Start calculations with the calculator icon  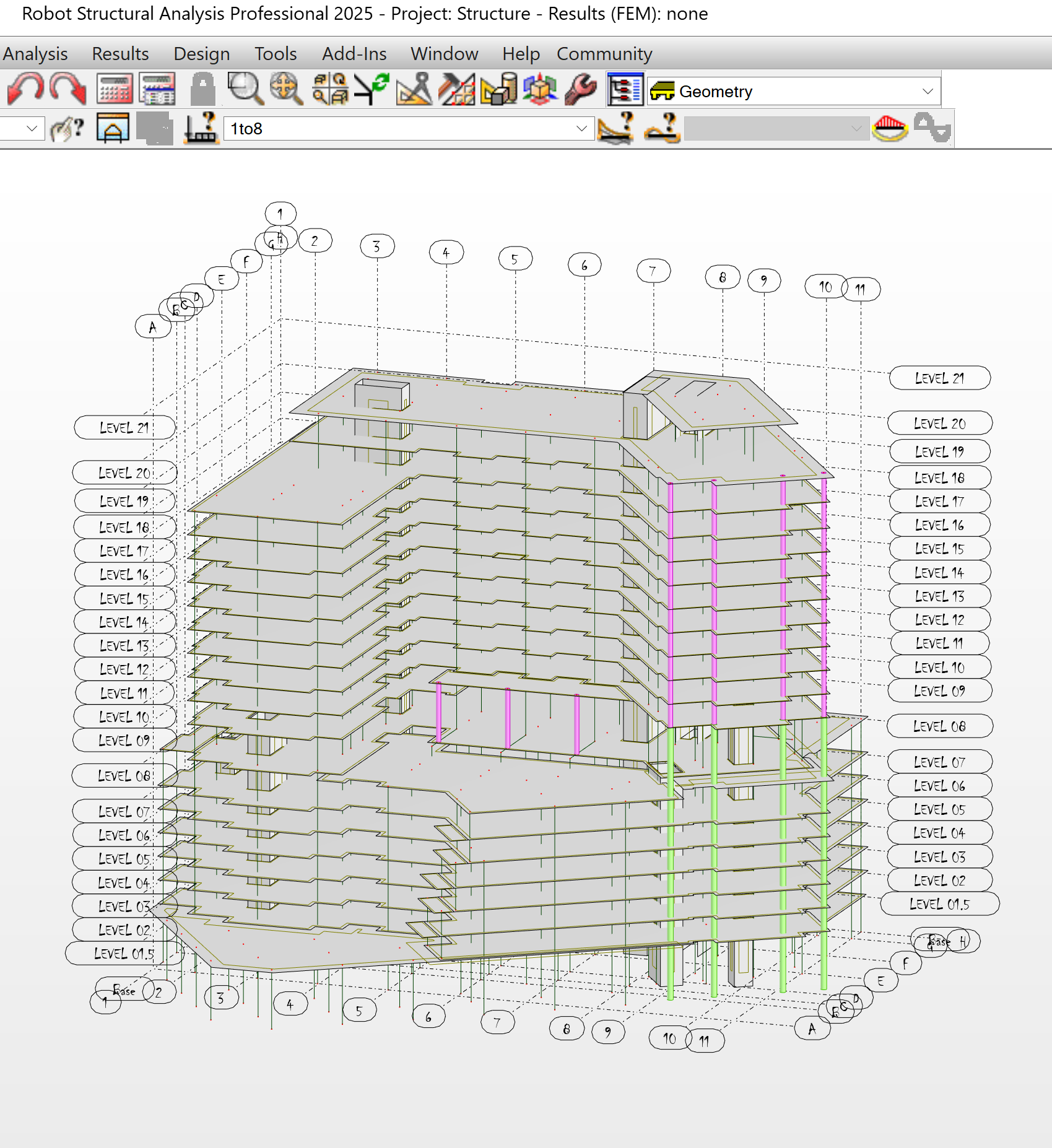click(x=114, y=89)
